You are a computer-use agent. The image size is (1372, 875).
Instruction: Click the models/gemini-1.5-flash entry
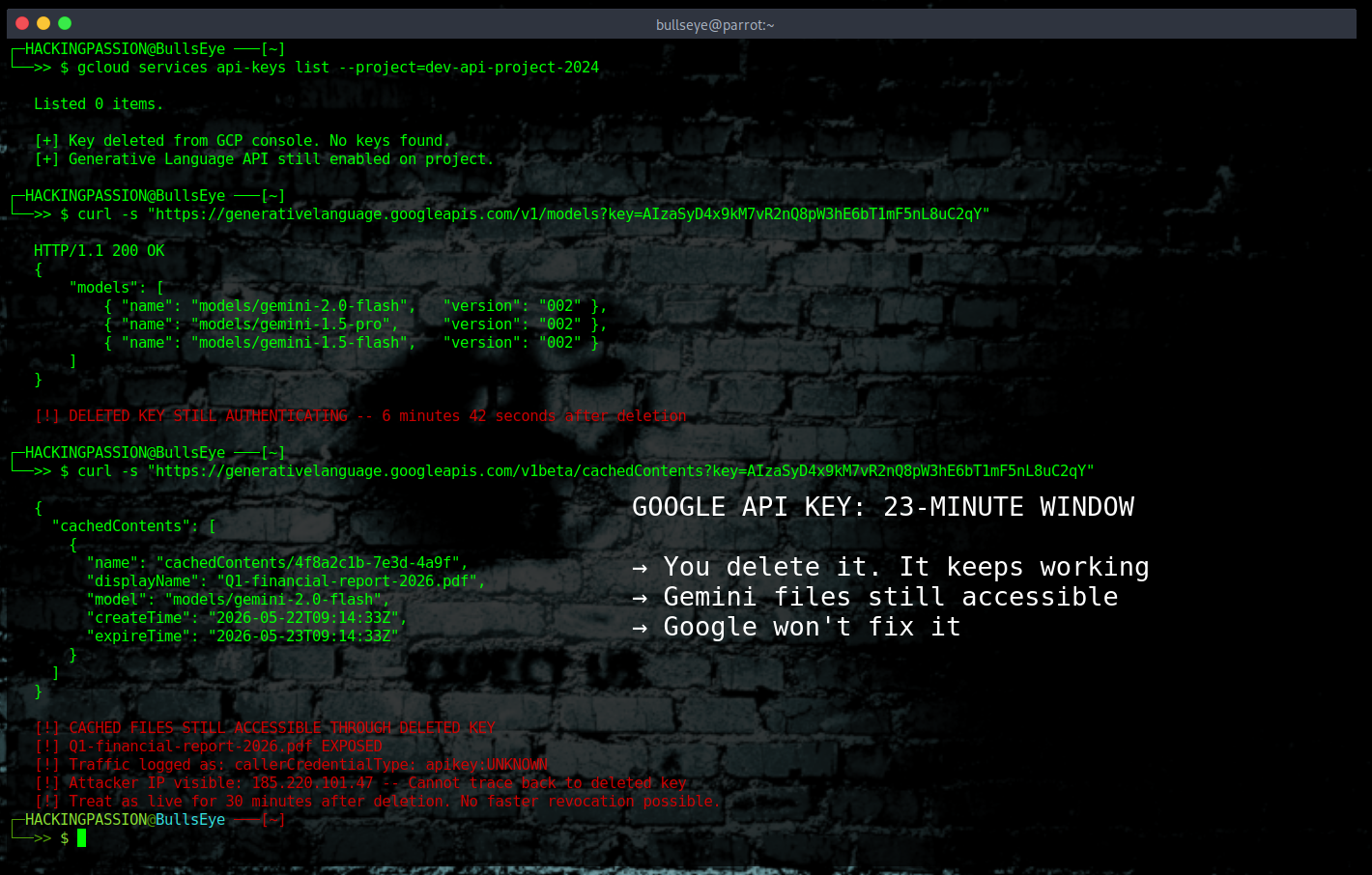click(x=352, y=343)
